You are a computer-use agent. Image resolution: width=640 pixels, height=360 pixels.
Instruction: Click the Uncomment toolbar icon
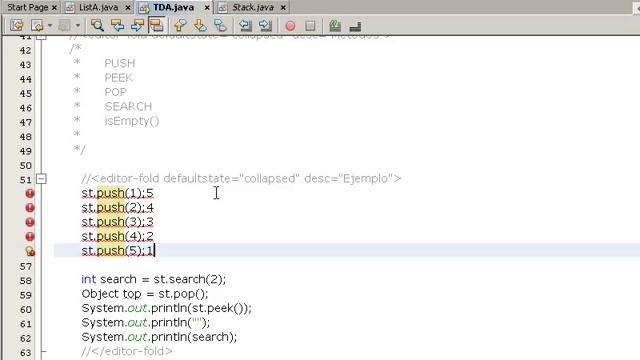[x=355, y=26]
